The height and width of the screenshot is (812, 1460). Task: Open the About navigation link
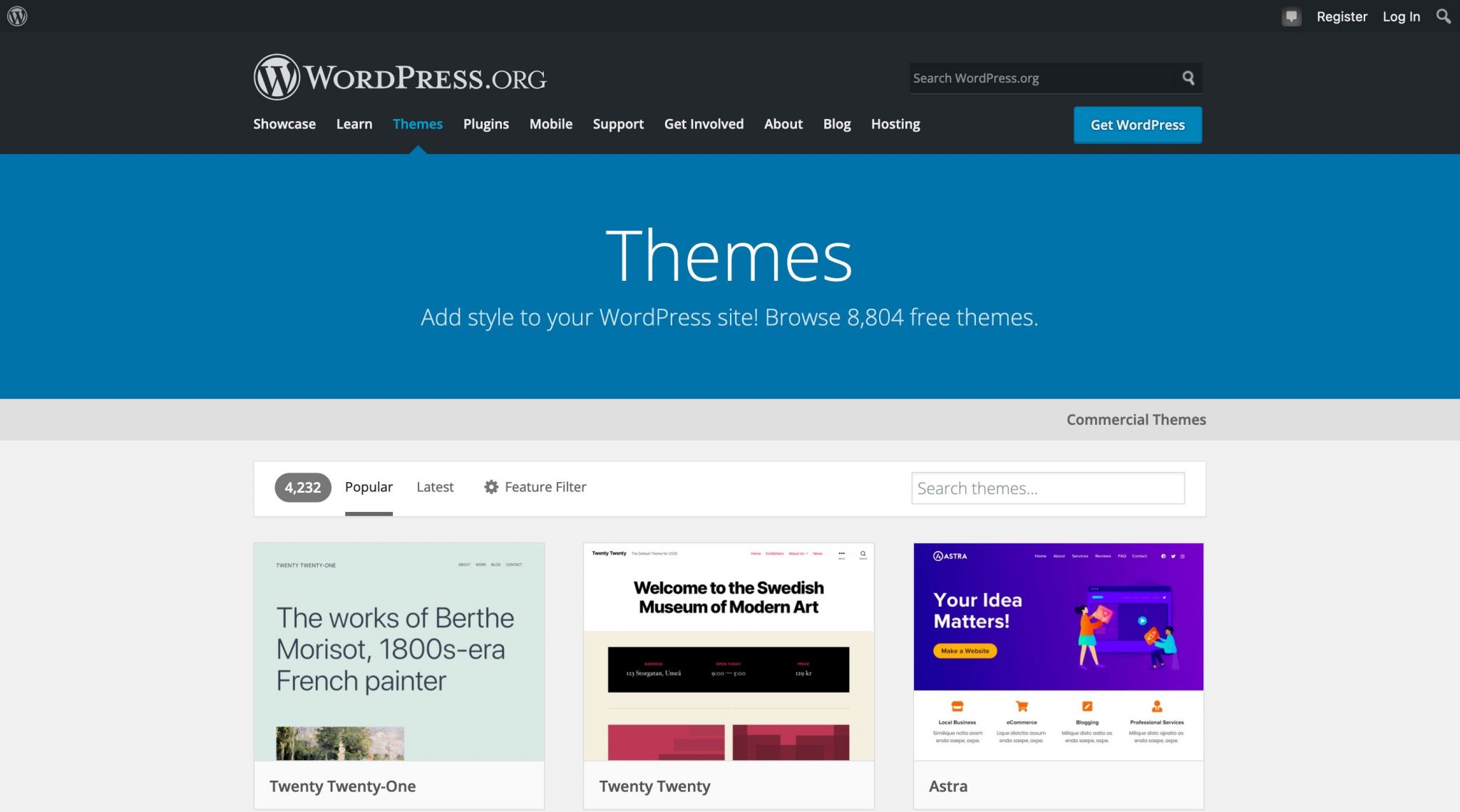[x=783, y=124]
